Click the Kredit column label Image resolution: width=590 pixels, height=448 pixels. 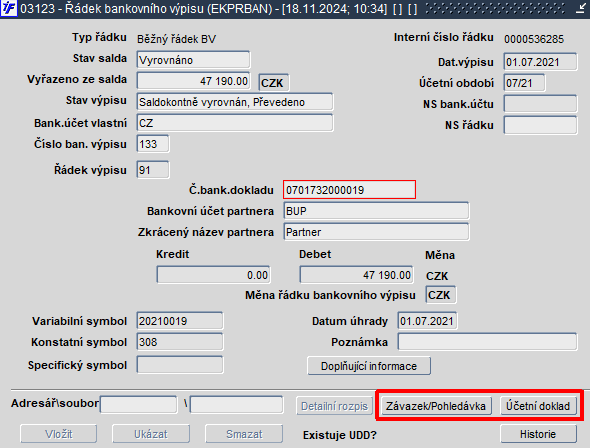click(172, 254)
